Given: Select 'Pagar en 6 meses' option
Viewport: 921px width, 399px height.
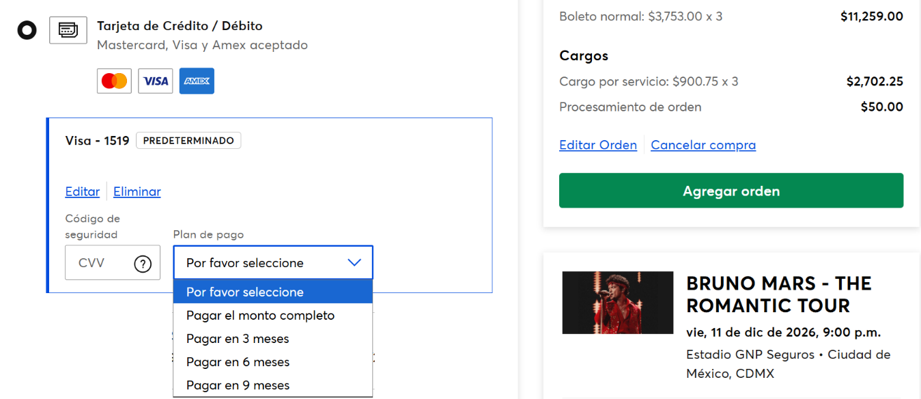Looking at the screenshot, I should [273, 362].
